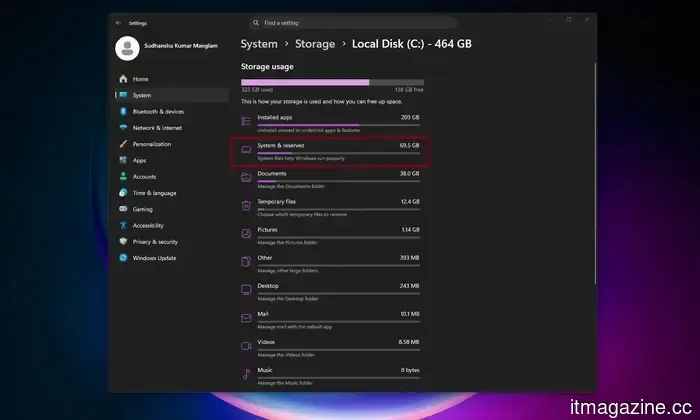Click the storage usage bar
Viewport: 700px width, 420px height.
click(x=333, y=82)
